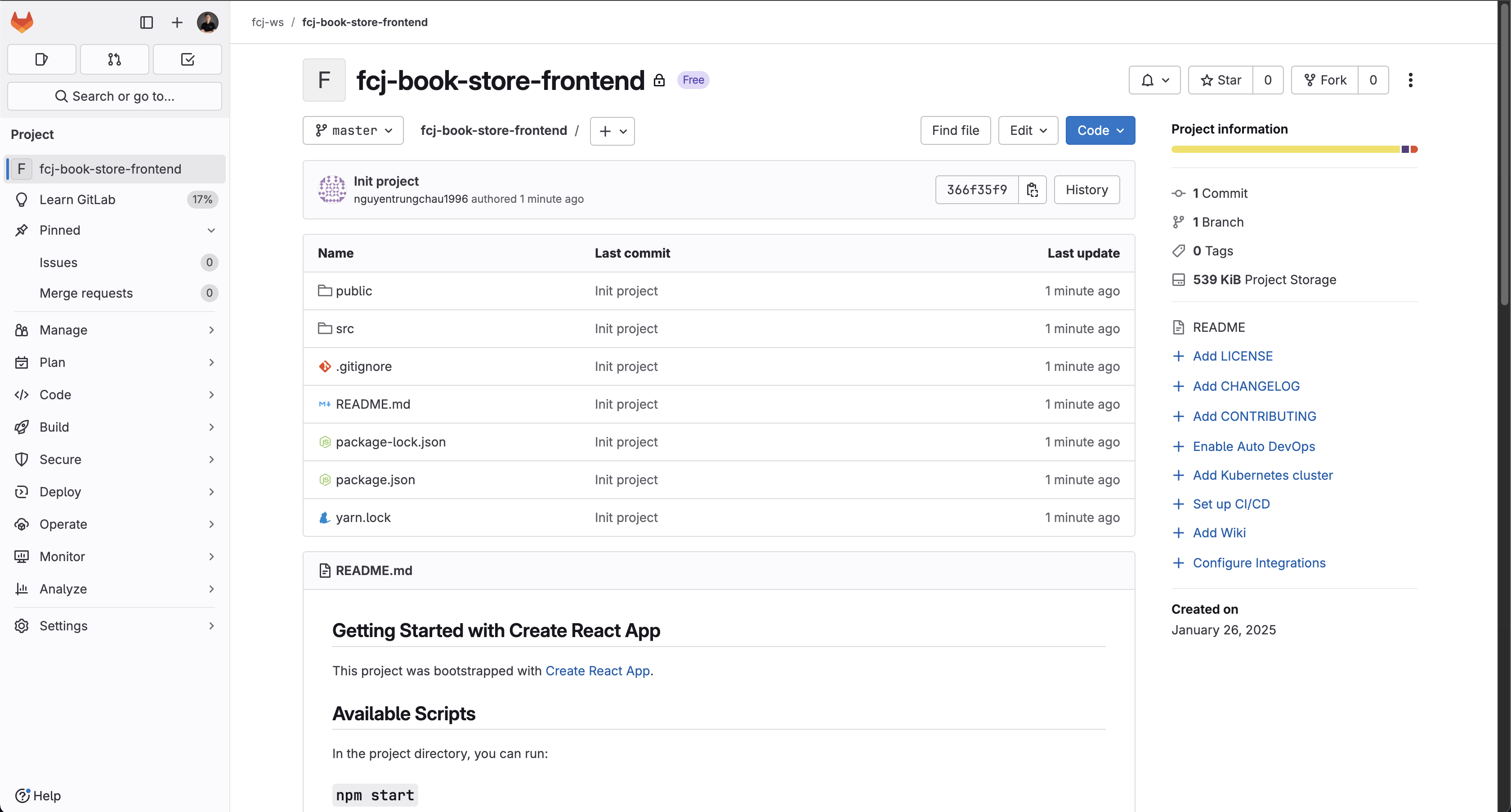The height and width of the screenshot is (812, 1511).
Task: Expand the Edit button dropdown
Action: click(x=1027, y=130)
